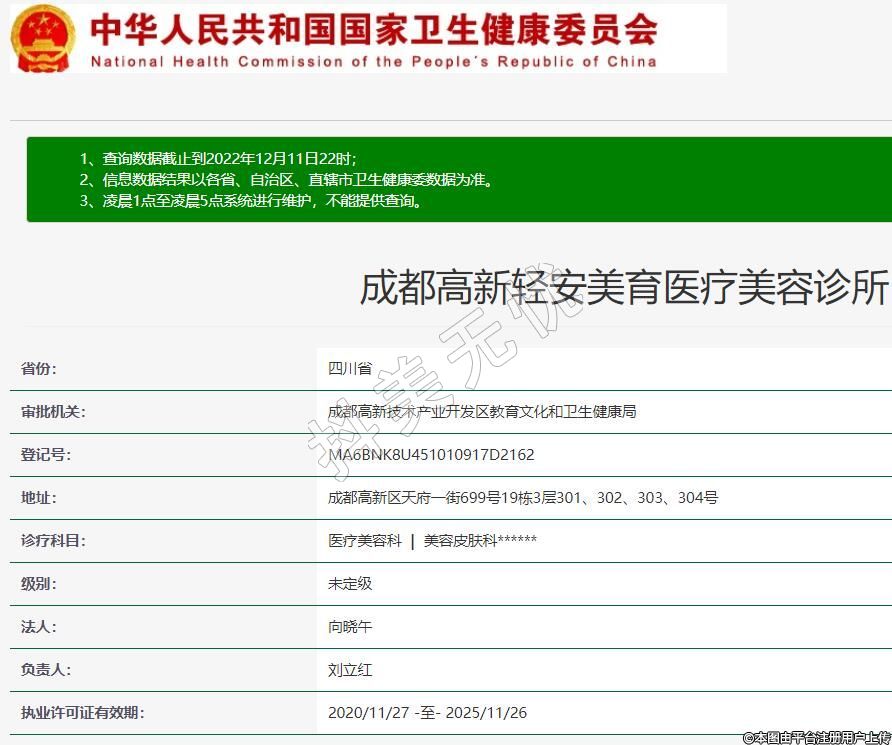892x745 pixels.
Task: Click the person in charge name 刘立红
Action: (x=350, y=670)
